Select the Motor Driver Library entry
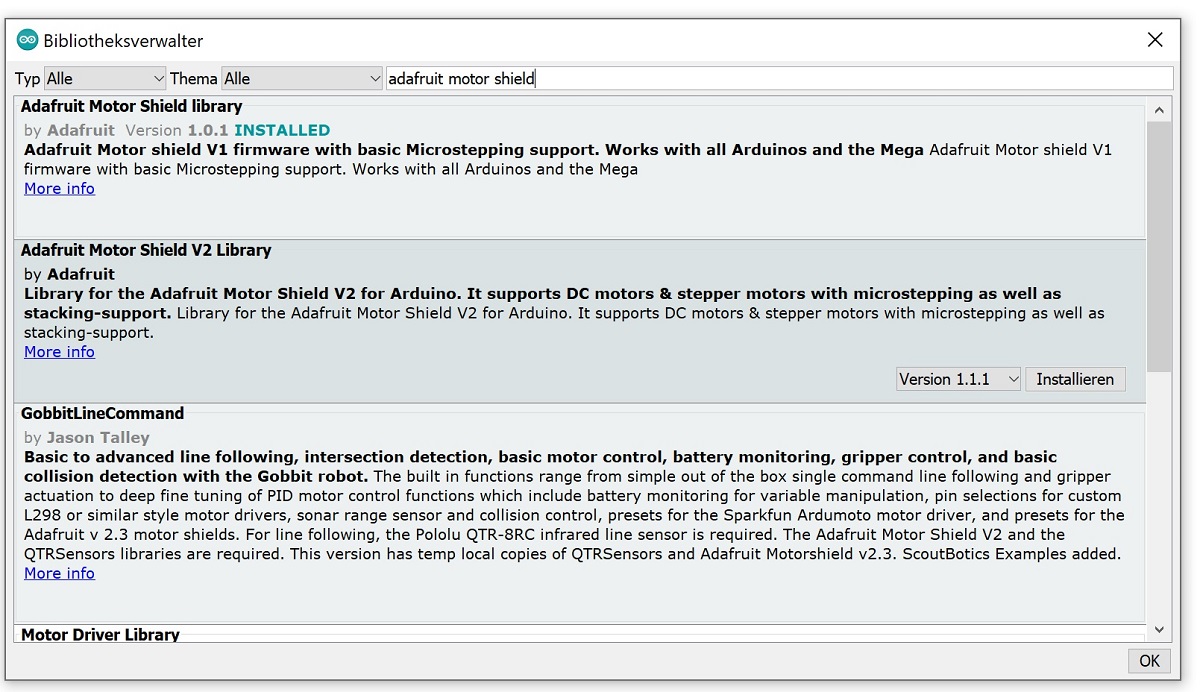Viewport: 1200px width, 692px height. click(x=100, y=634)
